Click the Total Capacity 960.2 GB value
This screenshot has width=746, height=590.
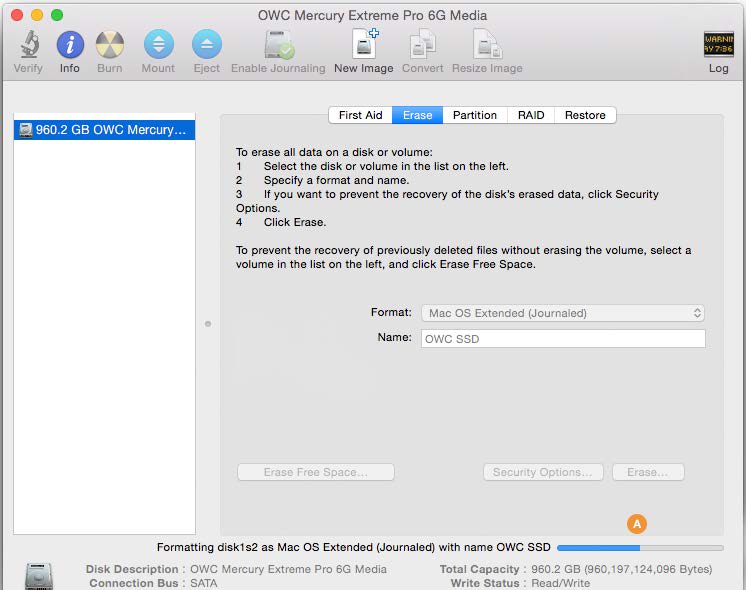[x=621, y=569]
